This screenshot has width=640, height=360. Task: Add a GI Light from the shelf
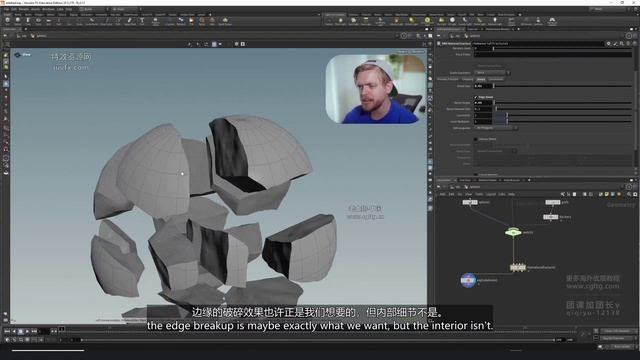453,21
